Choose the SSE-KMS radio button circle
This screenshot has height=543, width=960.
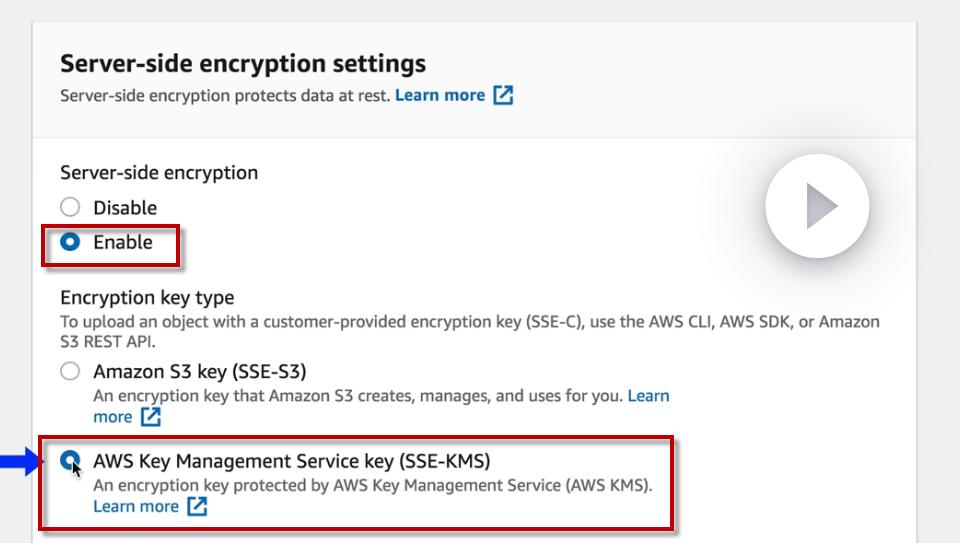[x=70, y=461]
